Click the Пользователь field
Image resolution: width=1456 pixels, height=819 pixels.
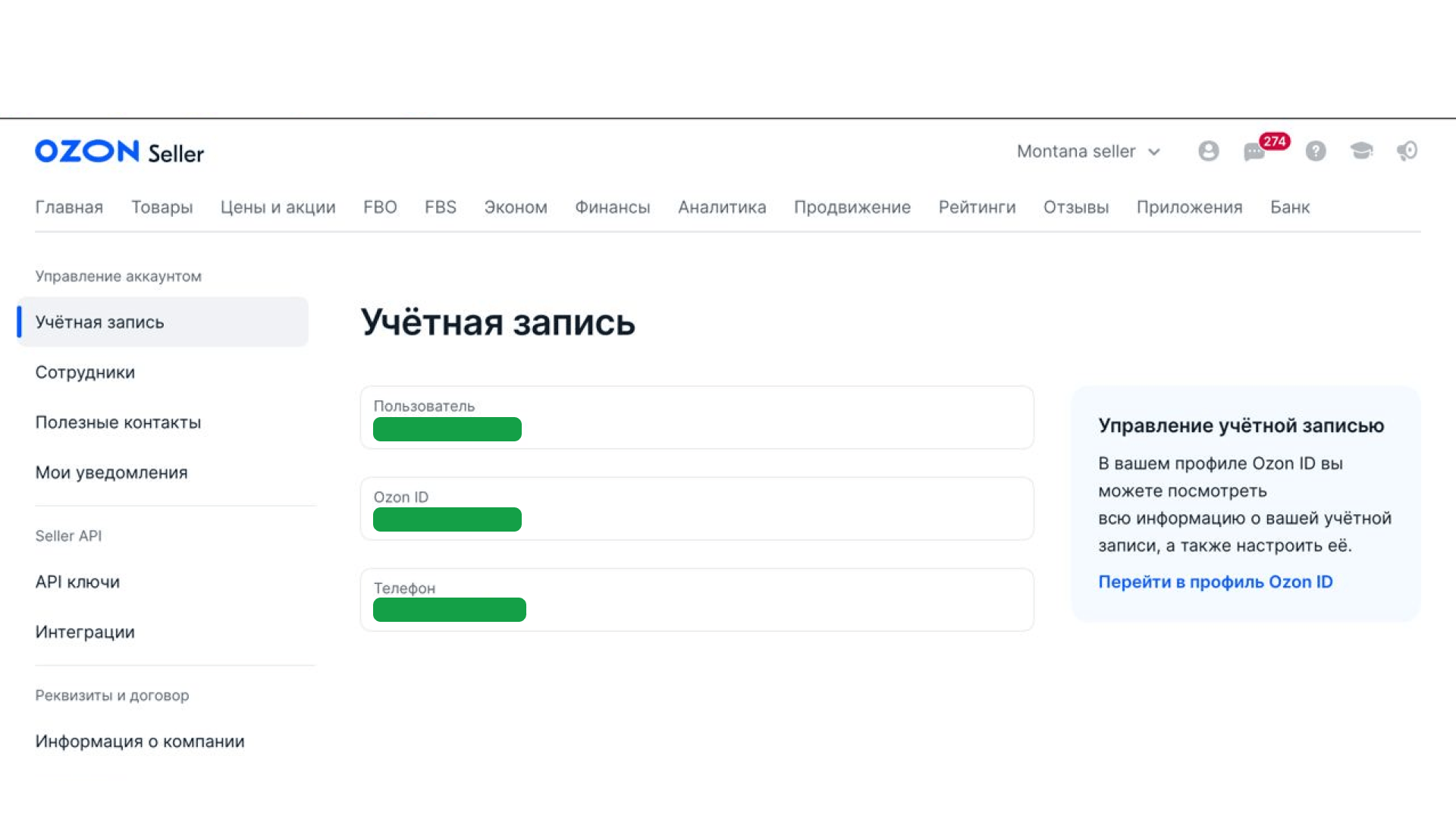pyautogui.click(x=697, y=417)
